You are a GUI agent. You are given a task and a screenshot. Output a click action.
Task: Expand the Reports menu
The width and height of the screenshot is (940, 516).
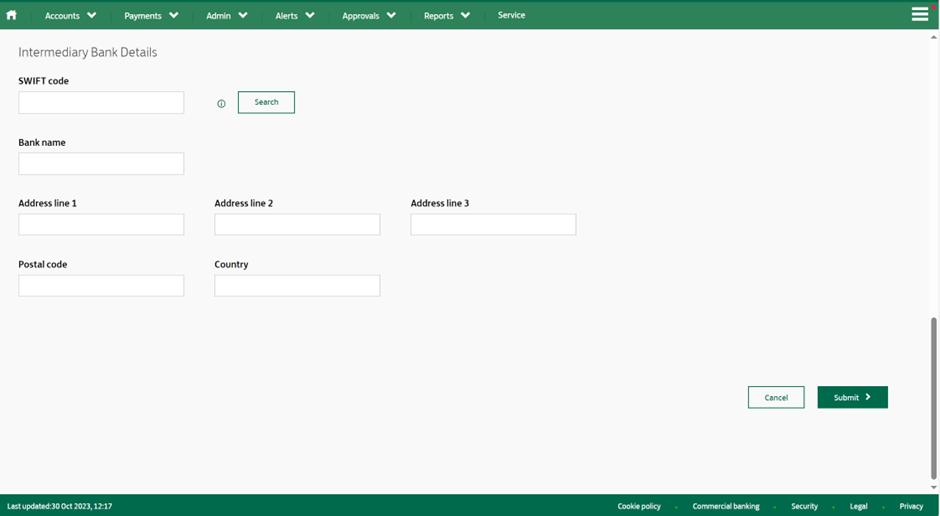pyautogui.click(x=446, y=16)
